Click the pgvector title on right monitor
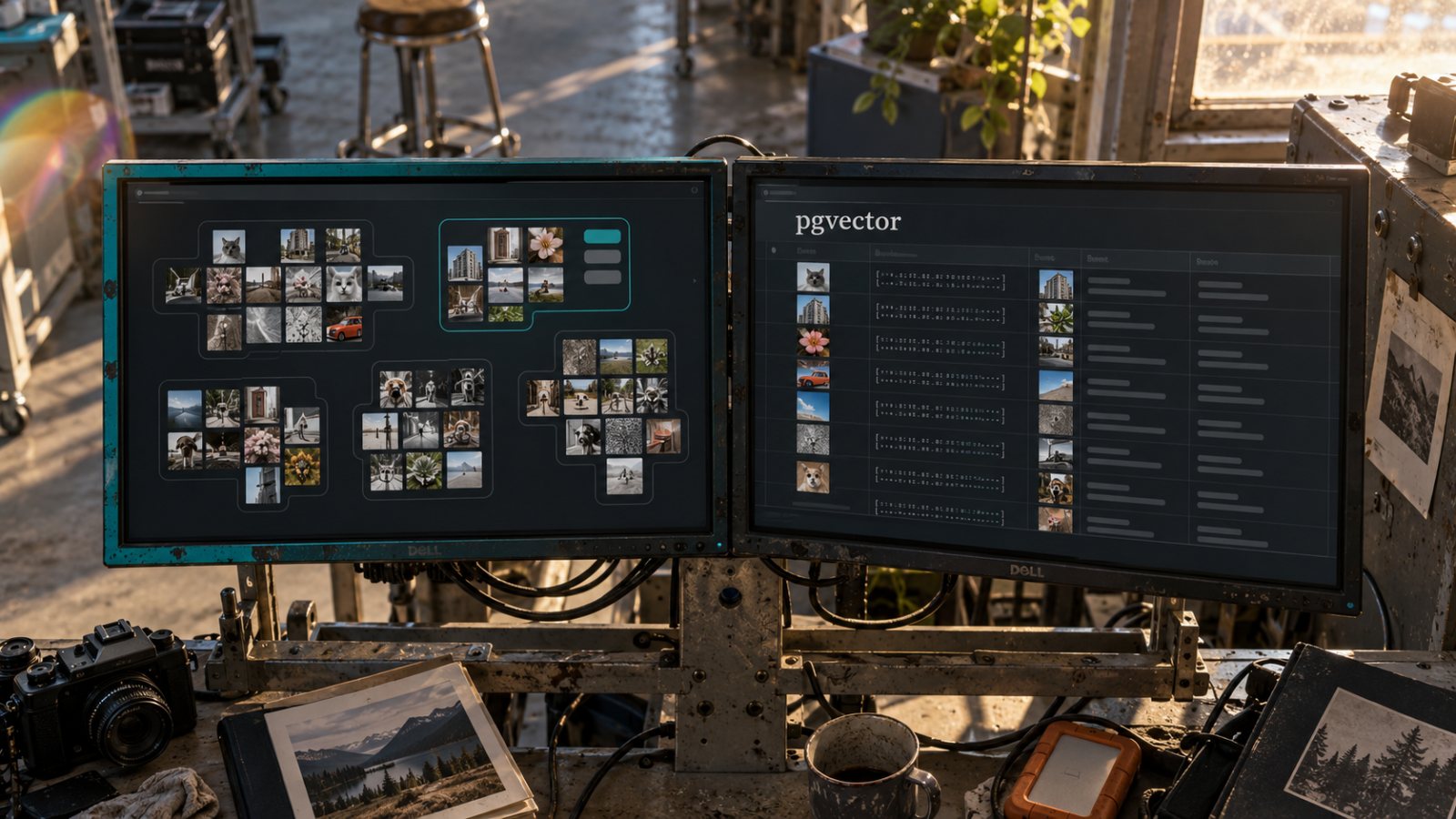 tap(847, 221)
